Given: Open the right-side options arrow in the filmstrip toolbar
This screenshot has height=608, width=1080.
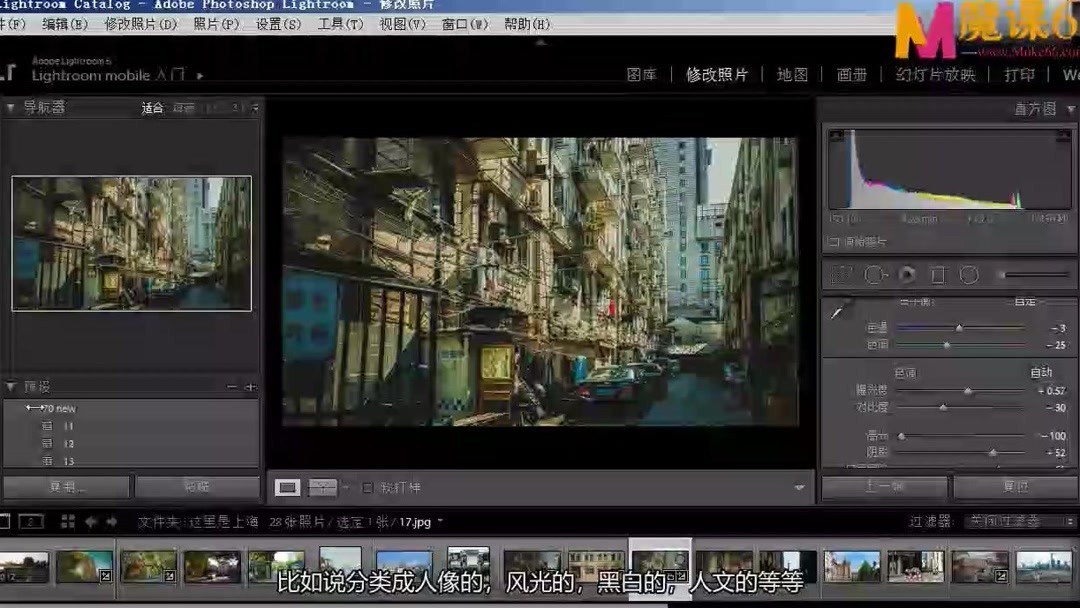Looking at the screenshot, I should [799, 487].
